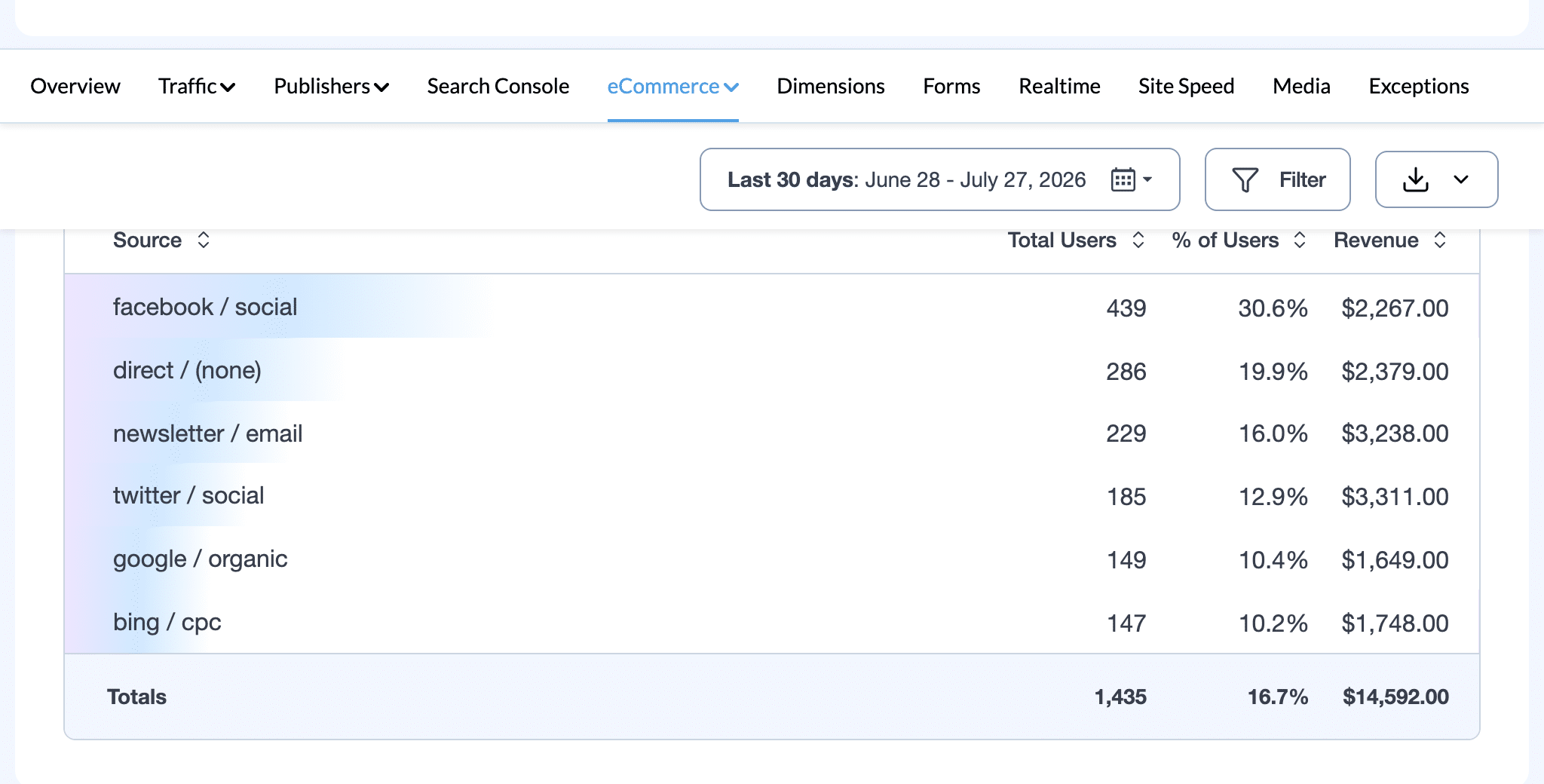This screenshot has height=784, width=1544.
Task: Select the newsletter / email row
Action: coord(772,433)
